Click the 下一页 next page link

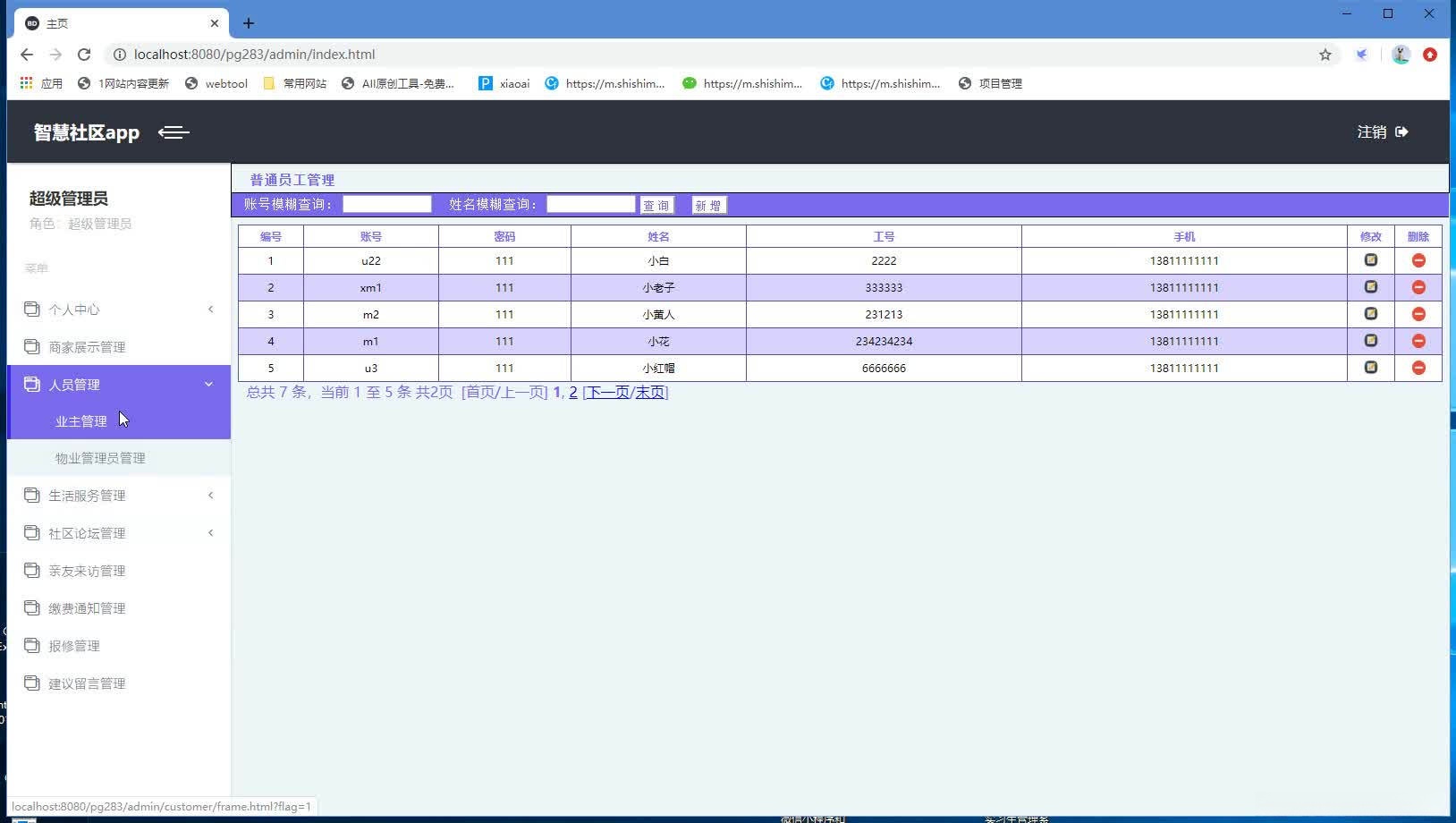(608, 392)
